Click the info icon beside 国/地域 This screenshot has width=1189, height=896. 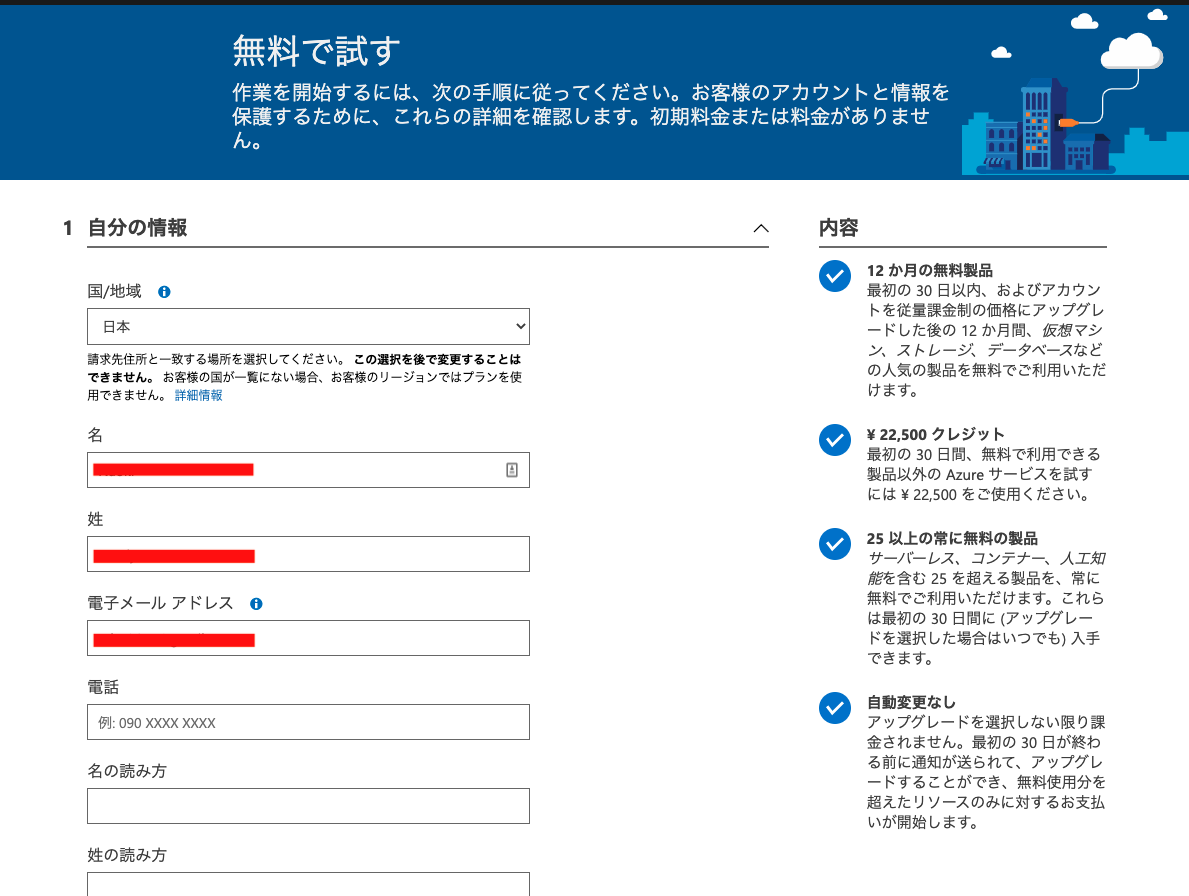tap(164, 291)
